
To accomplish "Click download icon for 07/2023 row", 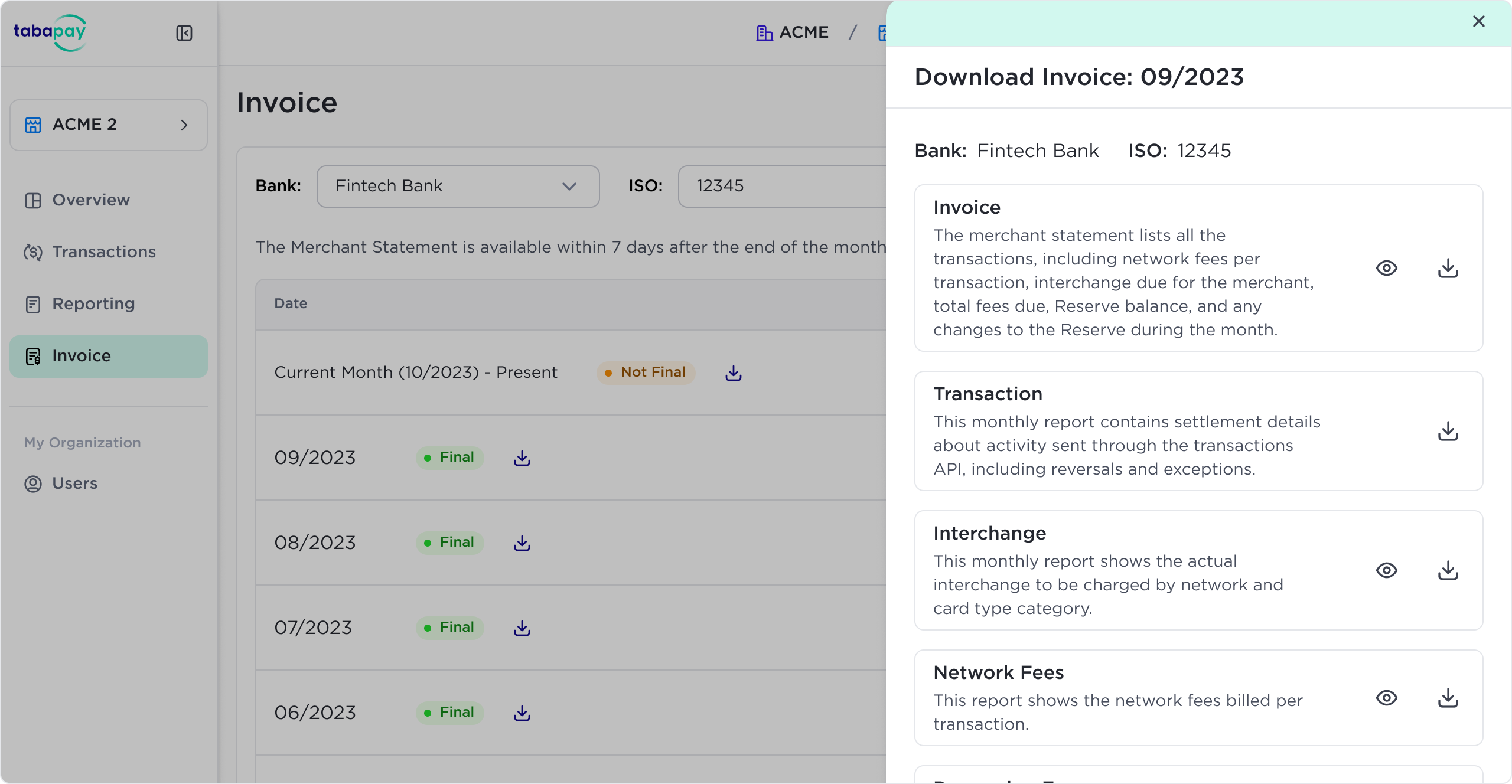I will point(522,628).
